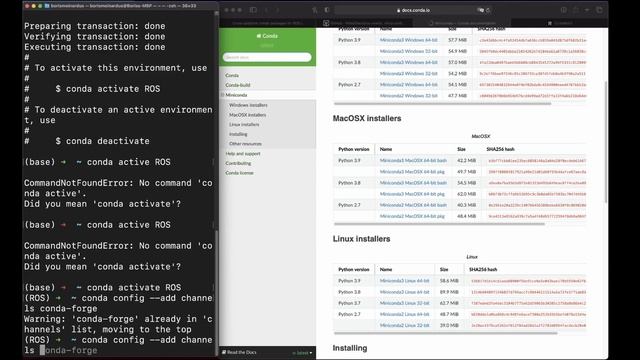The image size is (640, 360).
Task: Open a new Safari tab with plus icon
Action: [x=587, y=10]
